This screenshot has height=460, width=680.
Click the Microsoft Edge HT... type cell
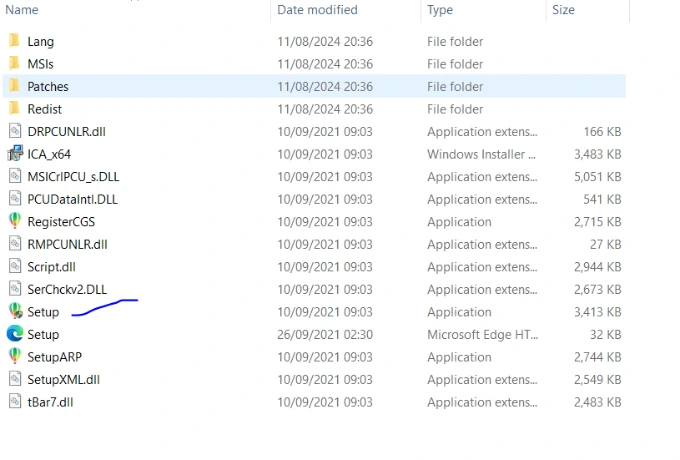click(482, 335)
